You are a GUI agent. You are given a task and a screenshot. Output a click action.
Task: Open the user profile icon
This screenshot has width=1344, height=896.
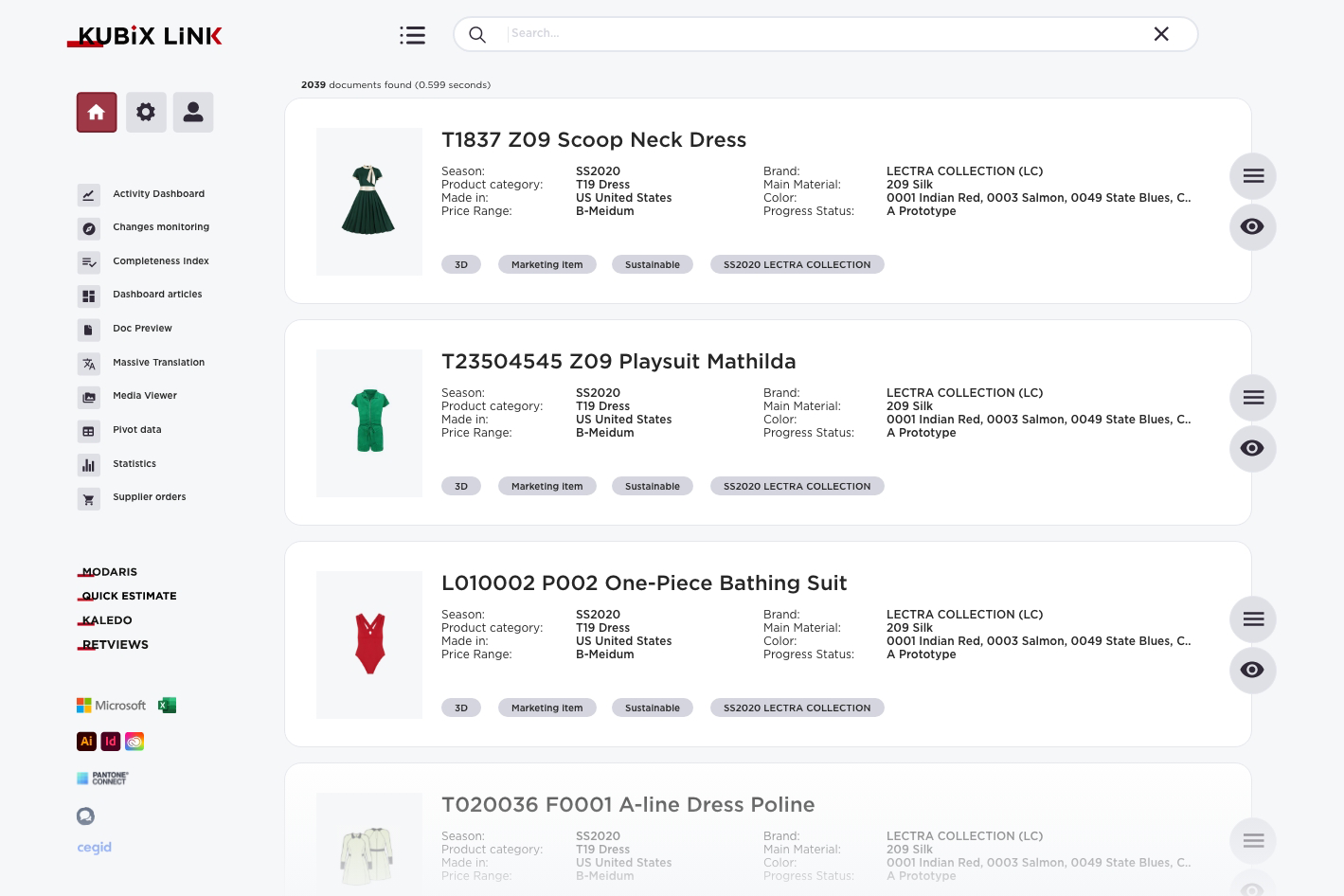tap(193, 113)
